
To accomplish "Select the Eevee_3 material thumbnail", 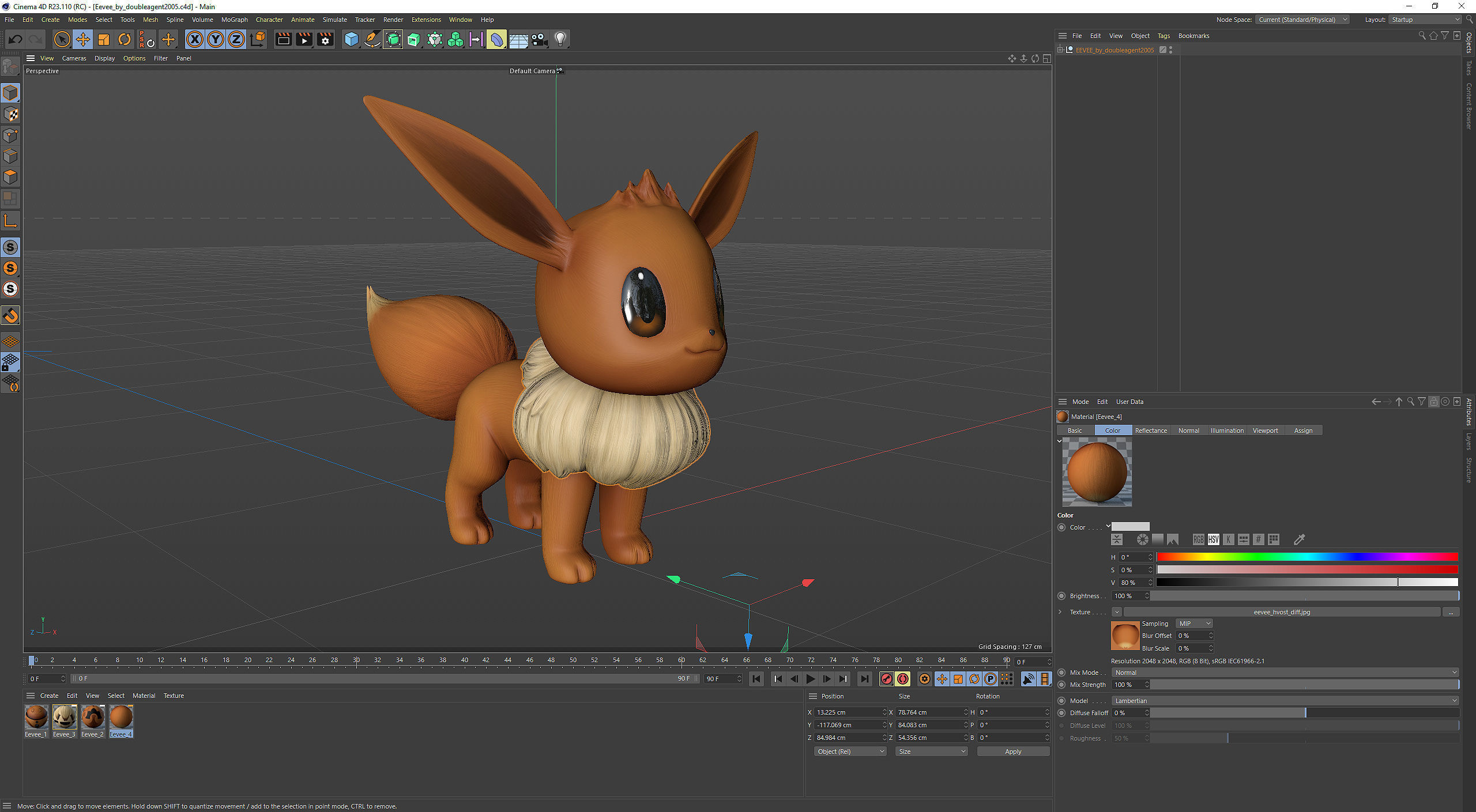I will pos(65,717).
